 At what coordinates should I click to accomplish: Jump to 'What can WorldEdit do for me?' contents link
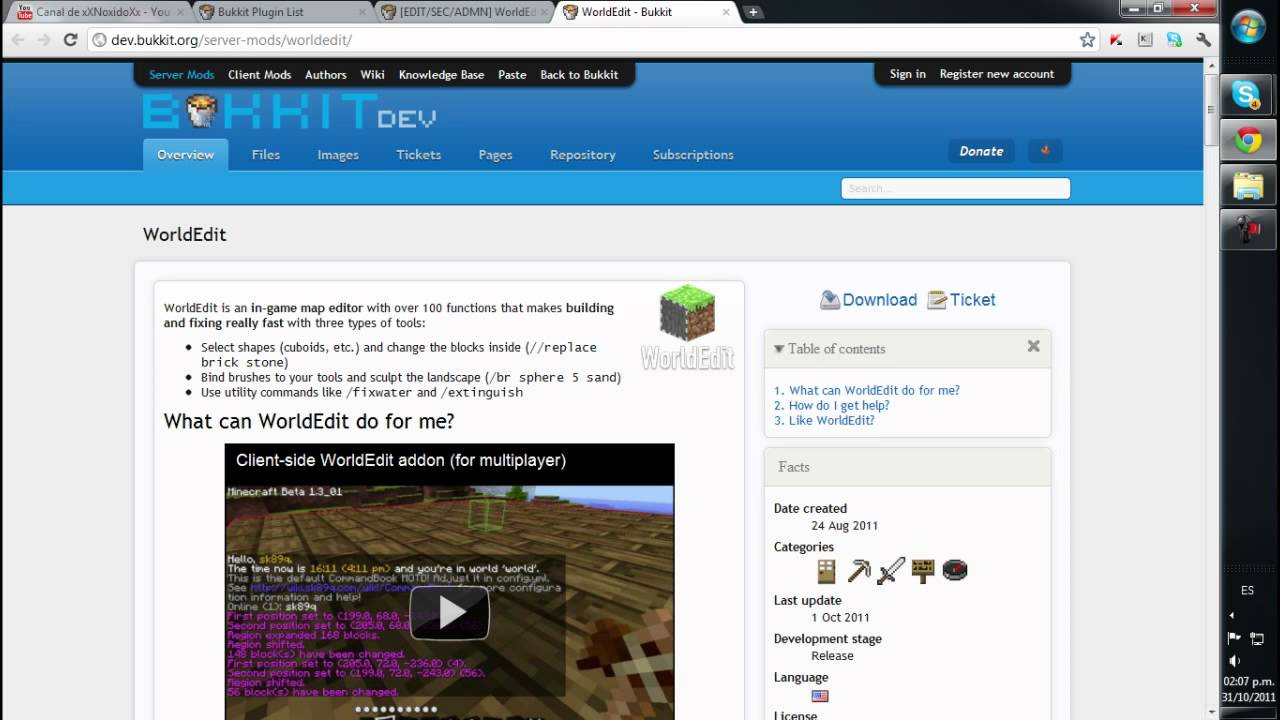(x=874, y=391)
